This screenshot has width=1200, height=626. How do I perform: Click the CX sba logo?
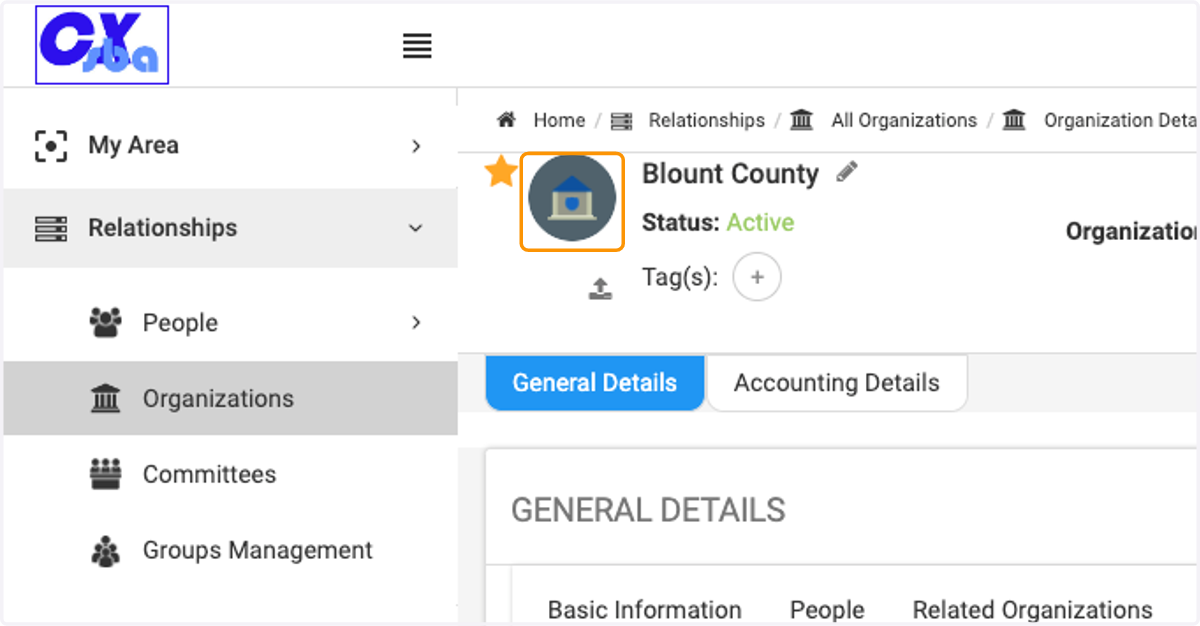[x=102, y=45]
